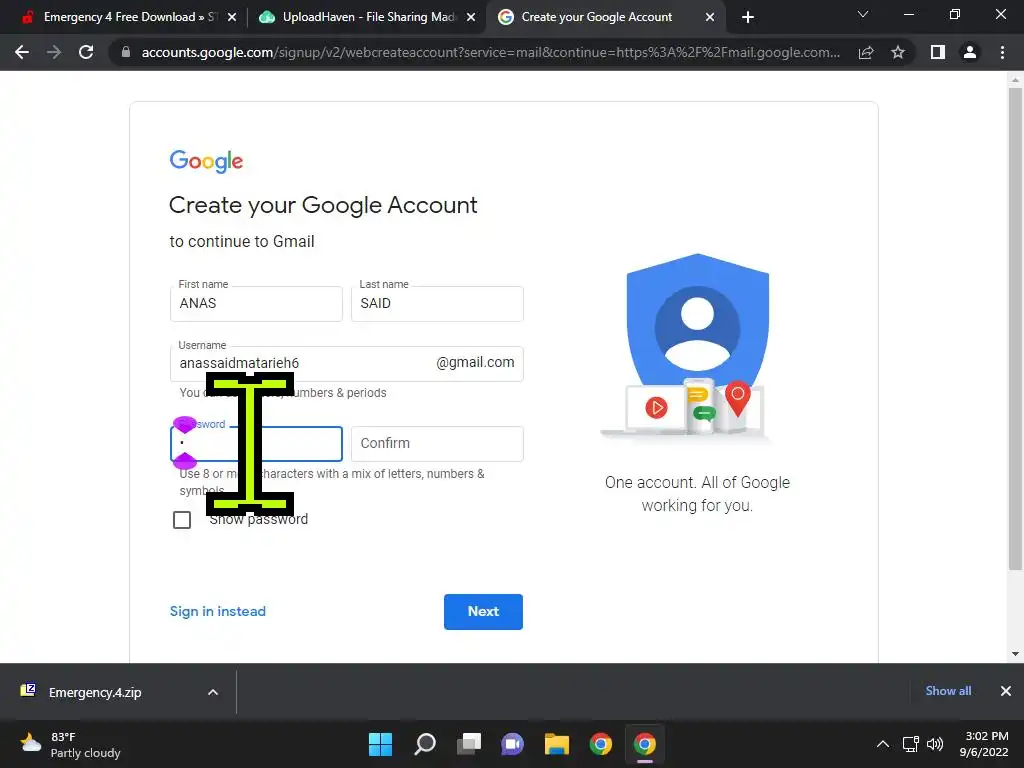The height and width of the screenshot is (768, 1024).
Task: Focus the Confirm password field
Action: [x=437, y=443]
